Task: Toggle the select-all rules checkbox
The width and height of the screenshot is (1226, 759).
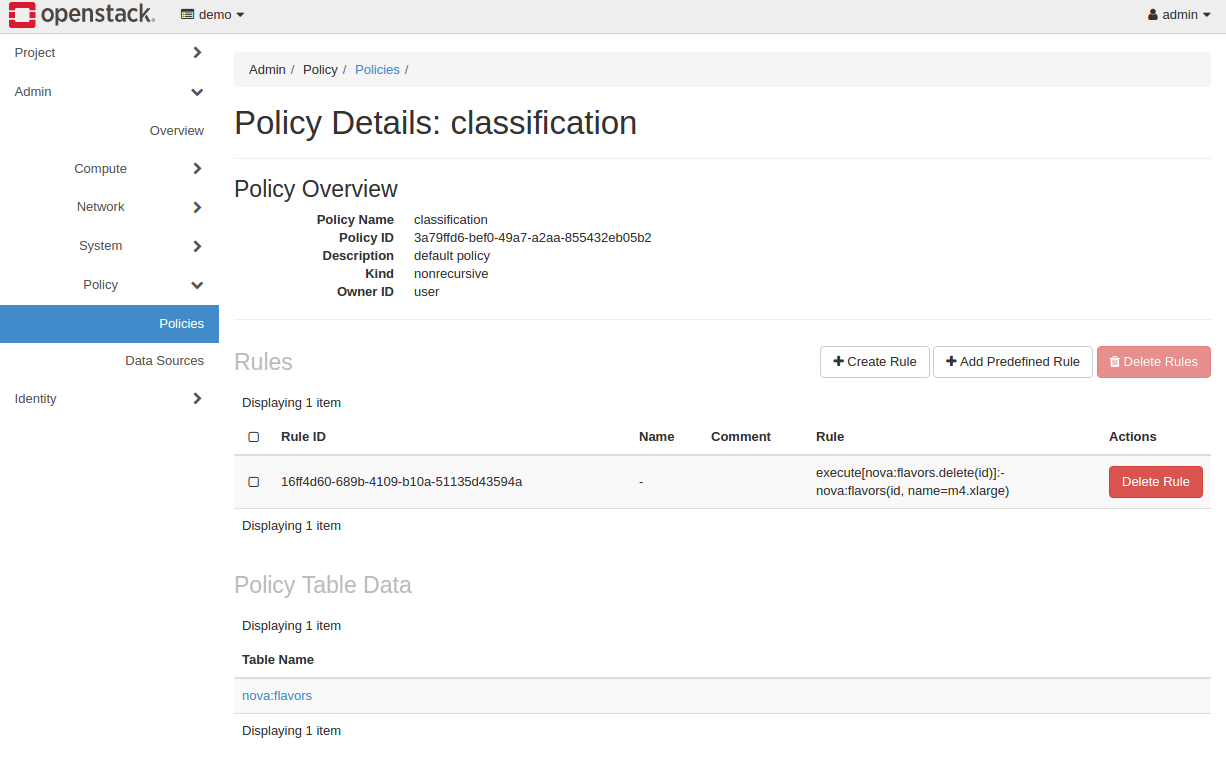Action: [x=254, y=437]
